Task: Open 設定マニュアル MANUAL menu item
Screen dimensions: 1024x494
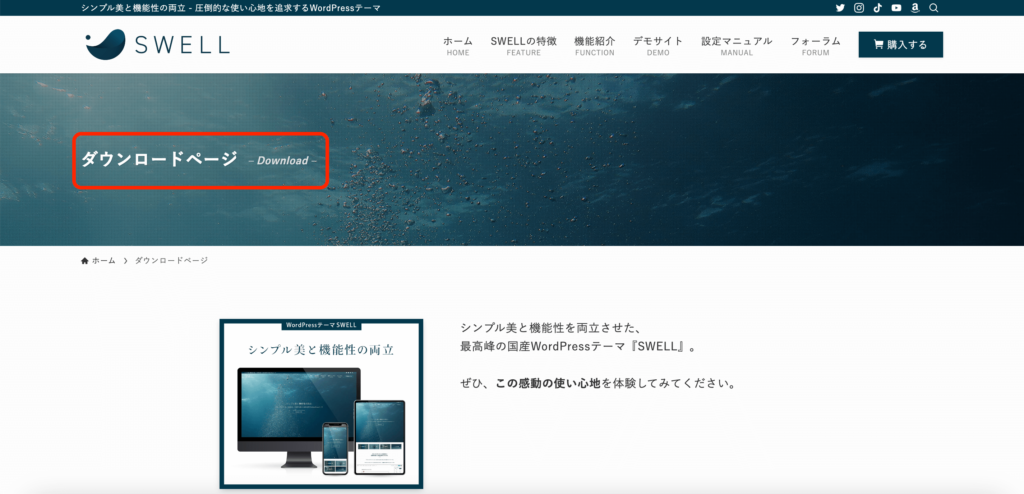Action: pos(737,46)
